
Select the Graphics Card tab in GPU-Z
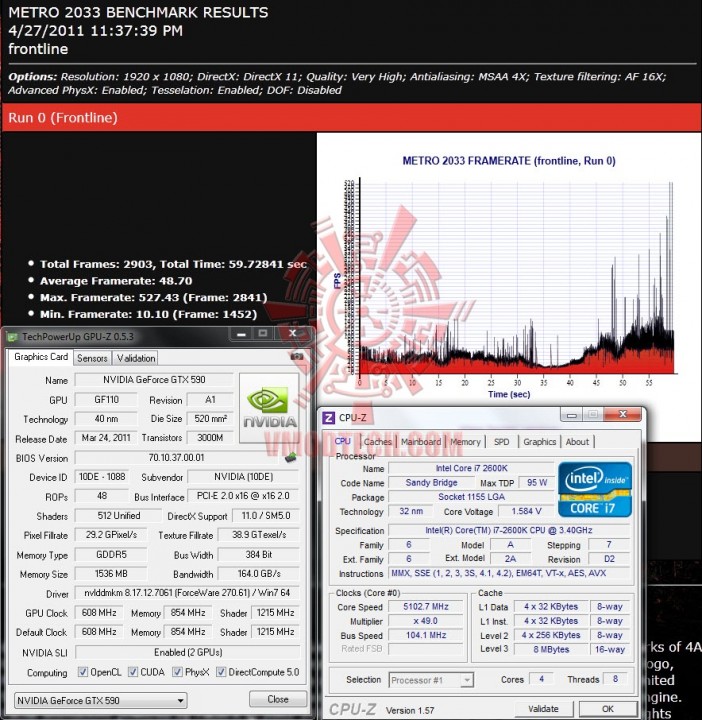pos(41,357)
